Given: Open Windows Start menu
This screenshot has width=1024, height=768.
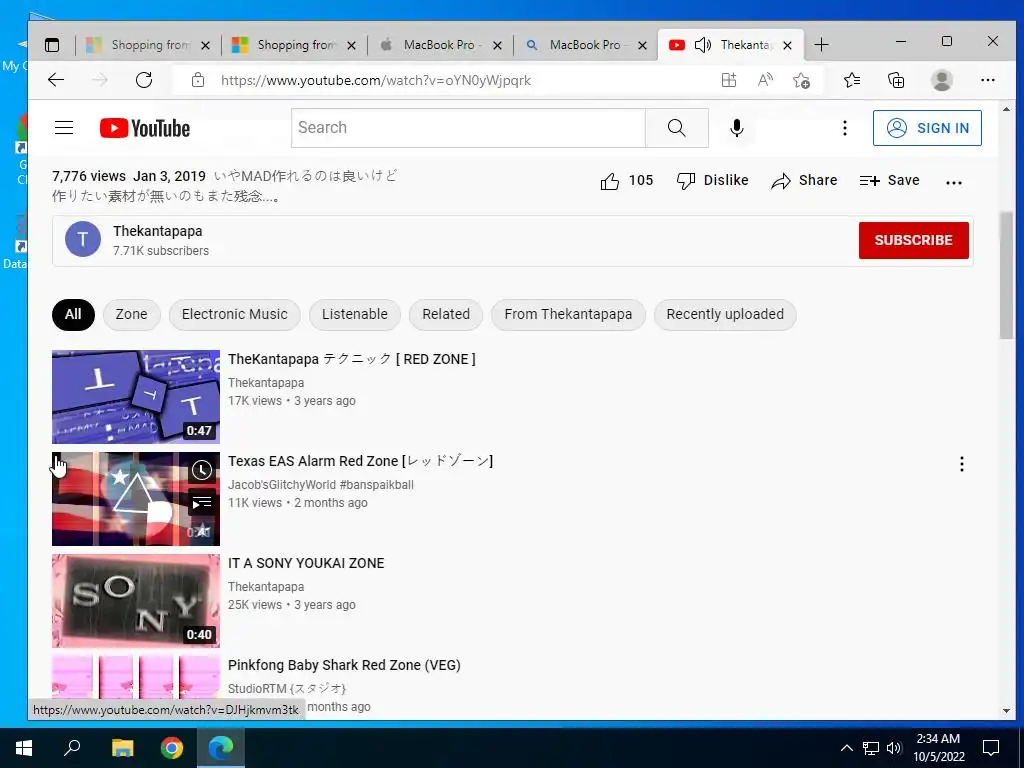Looking at the screenshot, I should 24,748.
